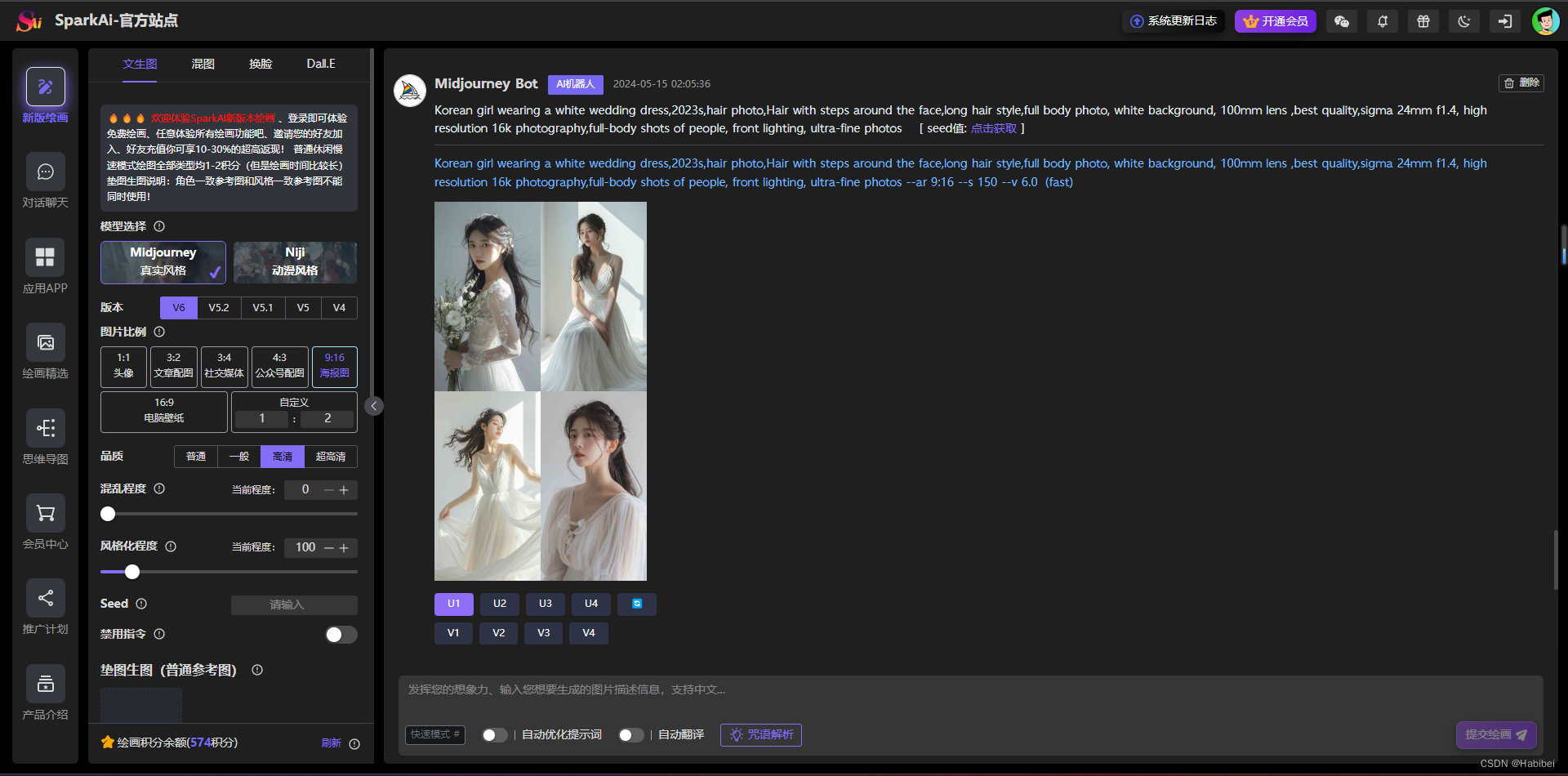The height and width of the screenshot is (776, 1568).
Task: Click 点击获取 to get seed value
Action: click(x=994, y=128)
